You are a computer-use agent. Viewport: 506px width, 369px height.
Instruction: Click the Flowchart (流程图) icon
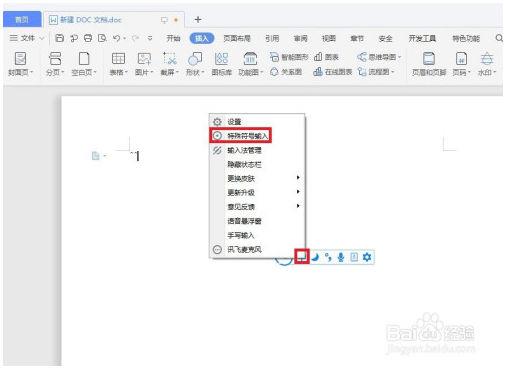[x=362, y=72]
